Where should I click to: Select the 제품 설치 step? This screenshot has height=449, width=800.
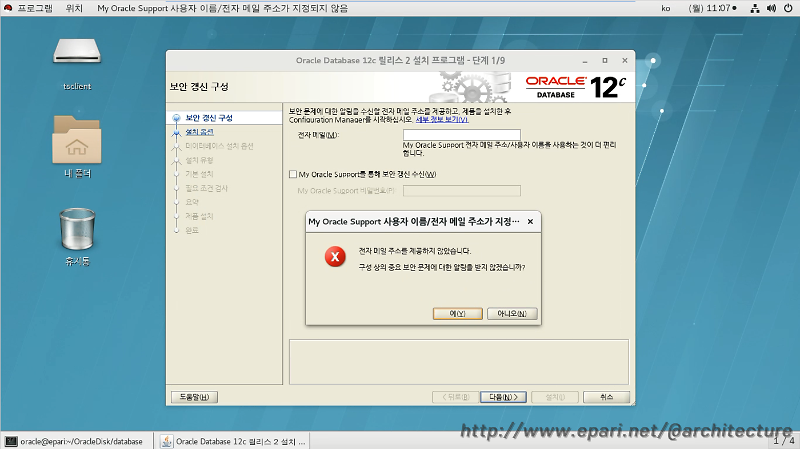pos(199,216)
